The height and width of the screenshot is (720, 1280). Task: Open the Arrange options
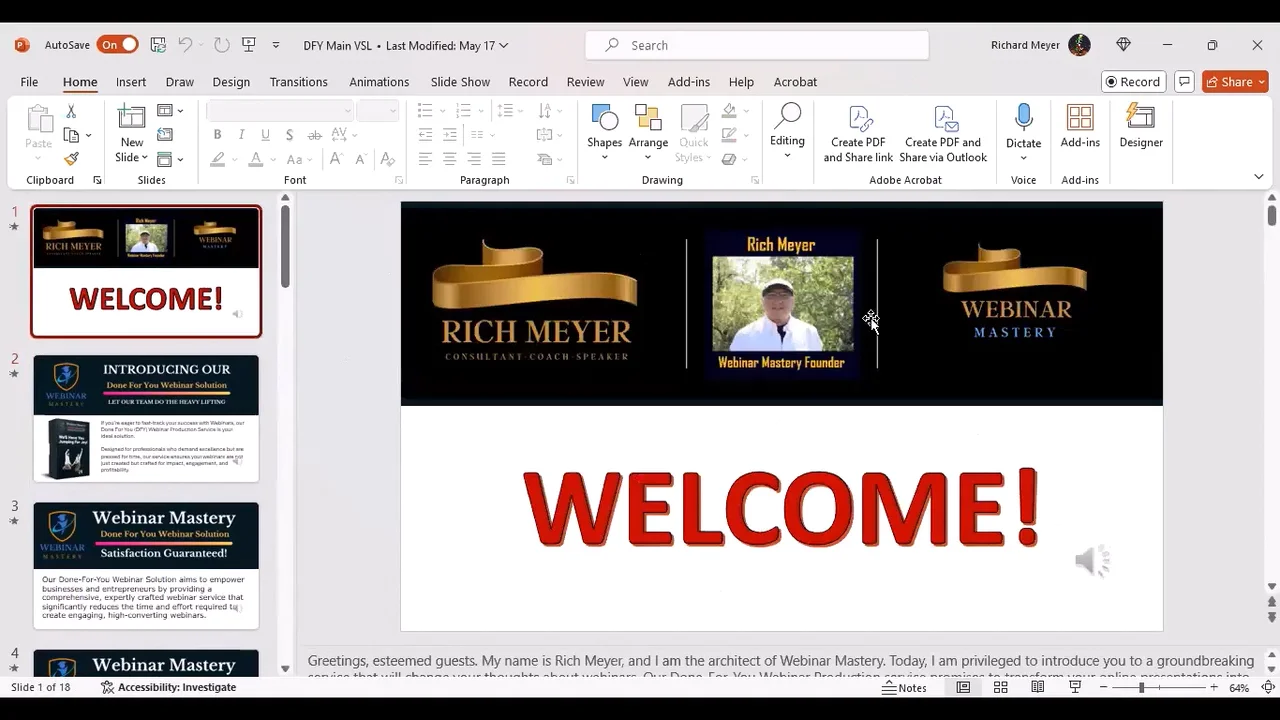pos(648,133)
